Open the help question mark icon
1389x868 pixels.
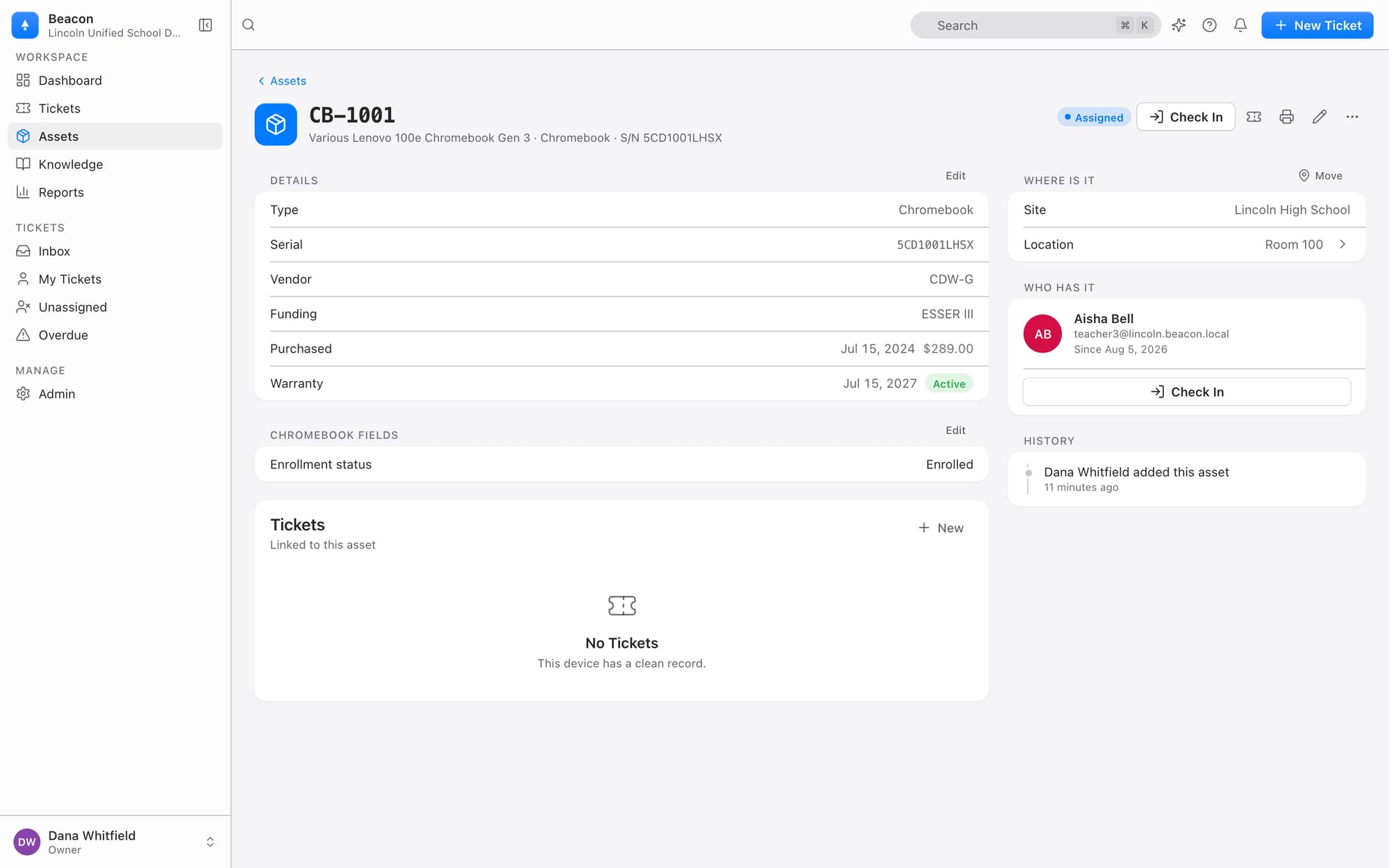tap(1209, 25)
